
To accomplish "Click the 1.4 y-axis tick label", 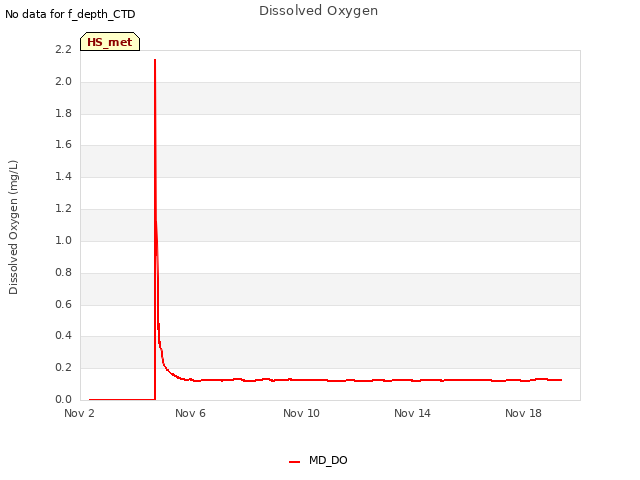I will coord(63,176).
